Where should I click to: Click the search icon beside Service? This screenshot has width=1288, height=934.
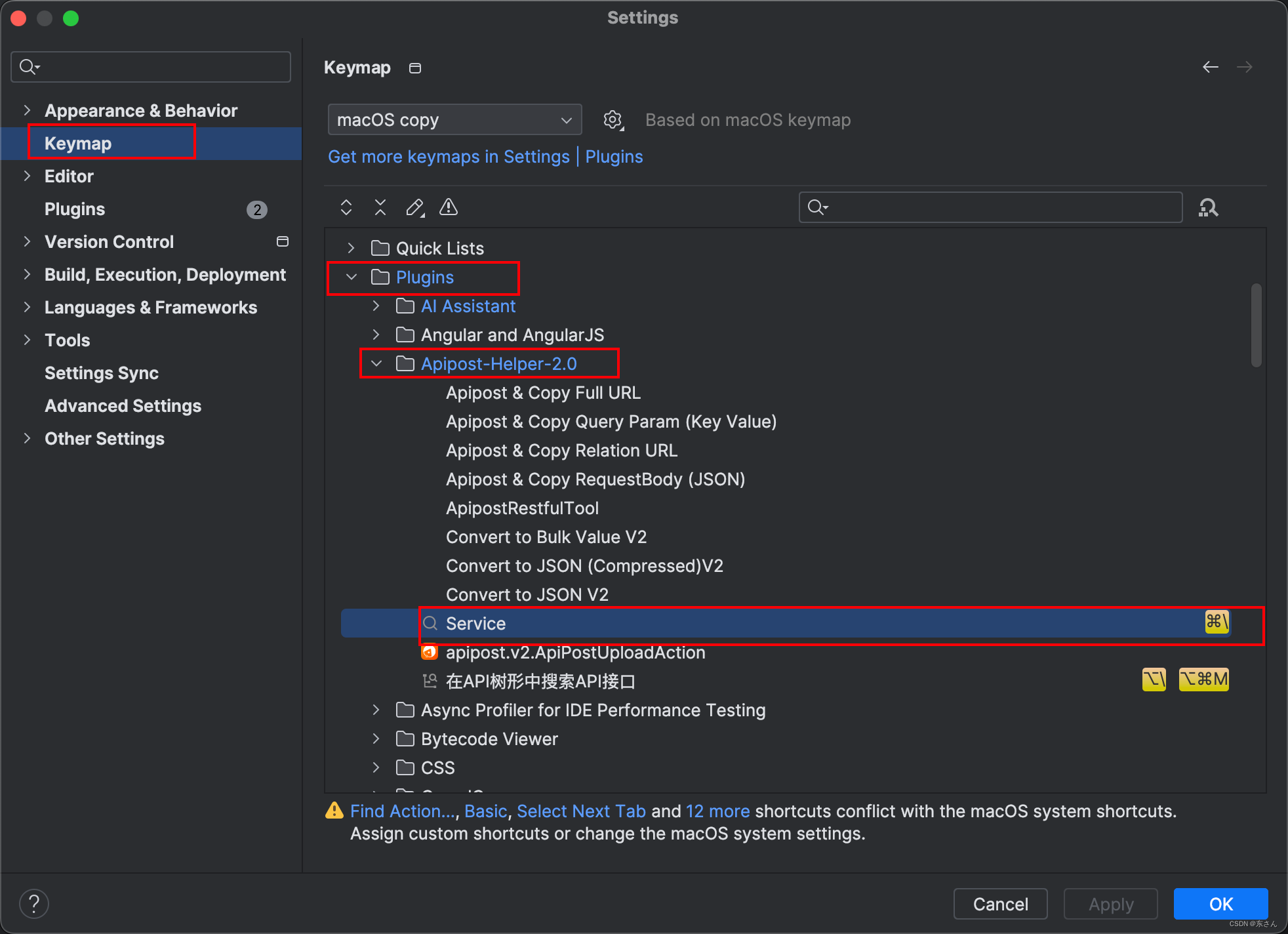(430, 623)
